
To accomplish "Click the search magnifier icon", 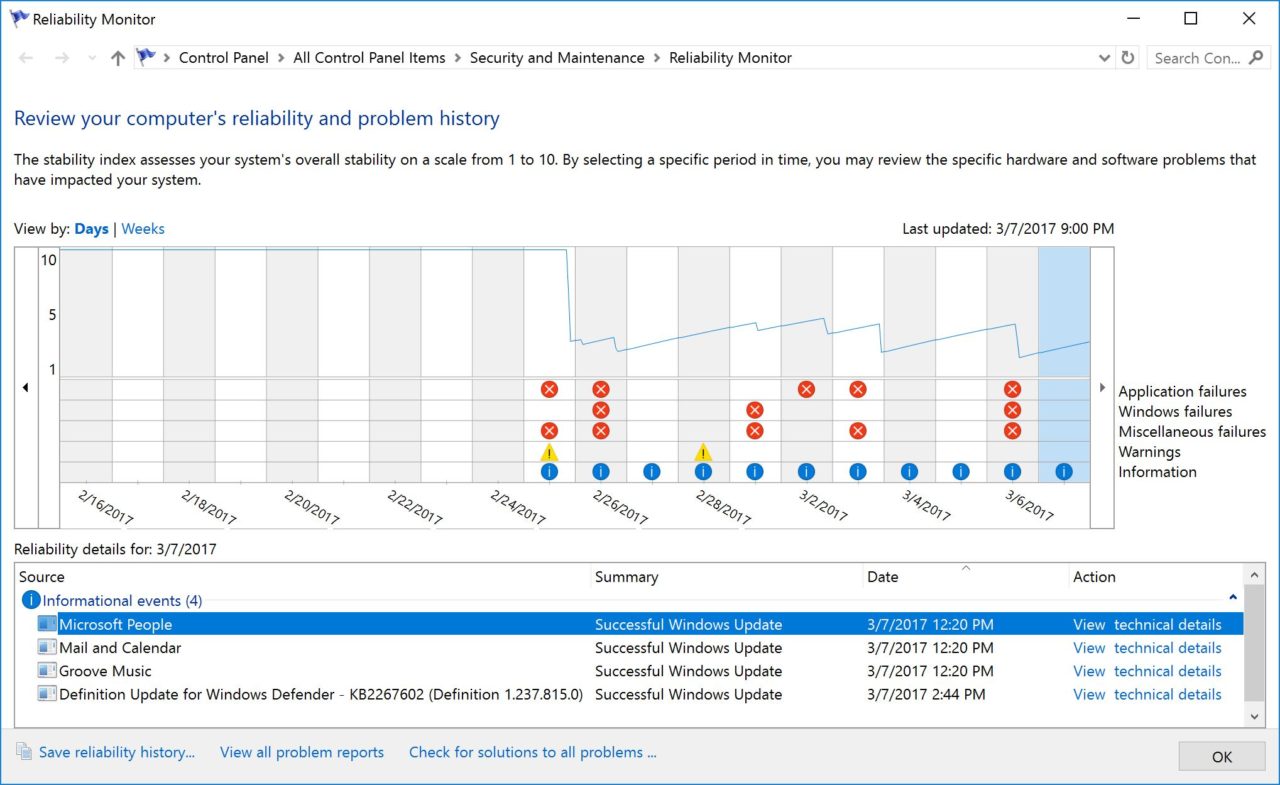I will click(x=1256, y=58).
